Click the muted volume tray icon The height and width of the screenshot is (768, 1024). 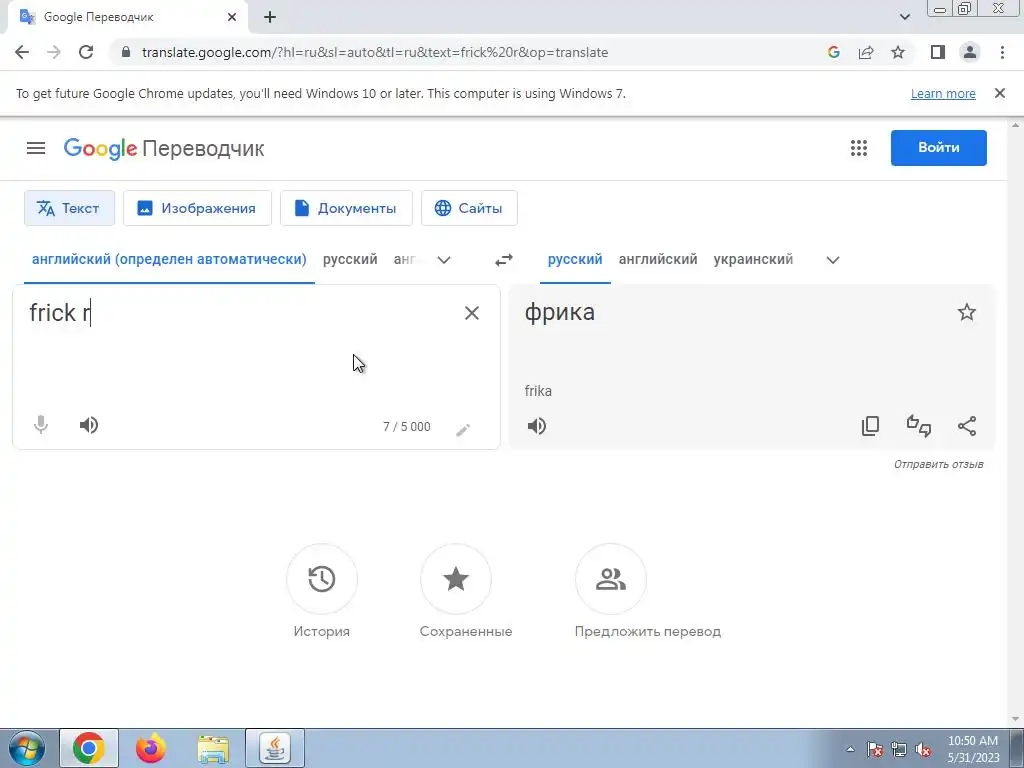click(923, 750)
